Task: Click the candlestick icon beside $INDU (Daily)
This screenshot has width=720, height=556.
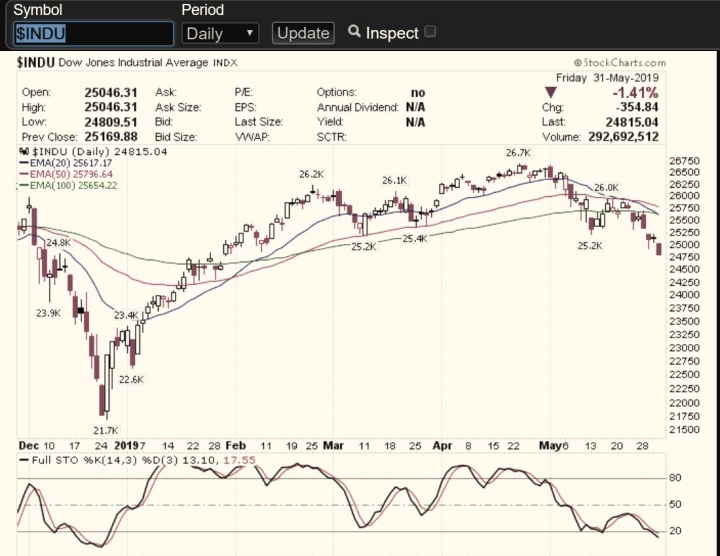Action: click(24, 151)
